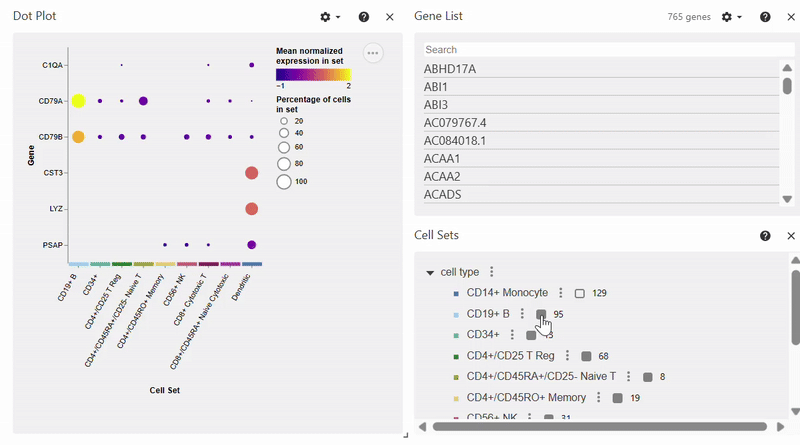Open the three-dot menu for CD14+ Monocyte
This screenshot has width=800, height=445.
click(561, 293)
